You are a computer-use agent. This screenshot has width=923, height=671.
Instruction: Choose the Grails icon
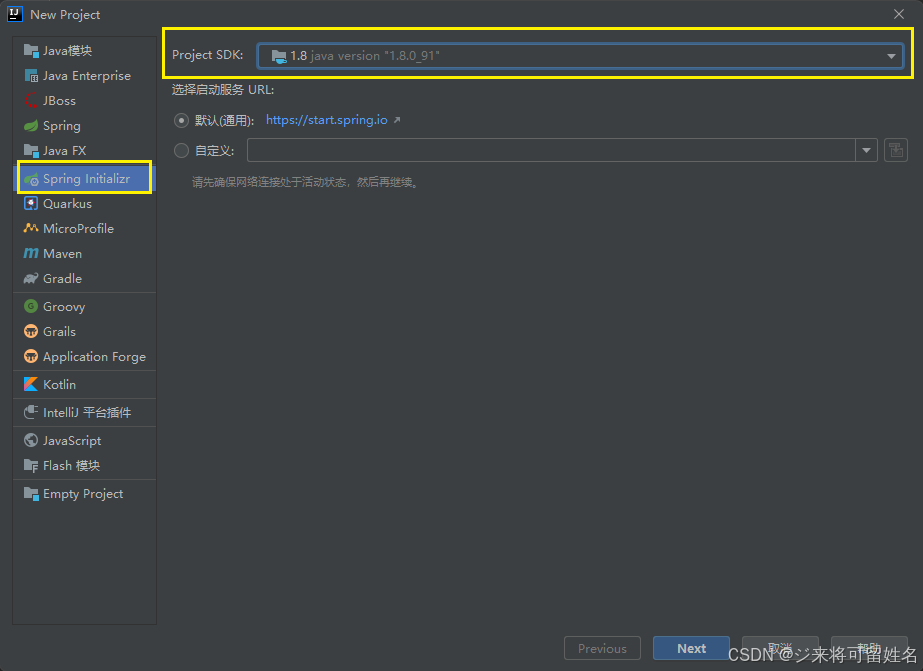(31, 331)
